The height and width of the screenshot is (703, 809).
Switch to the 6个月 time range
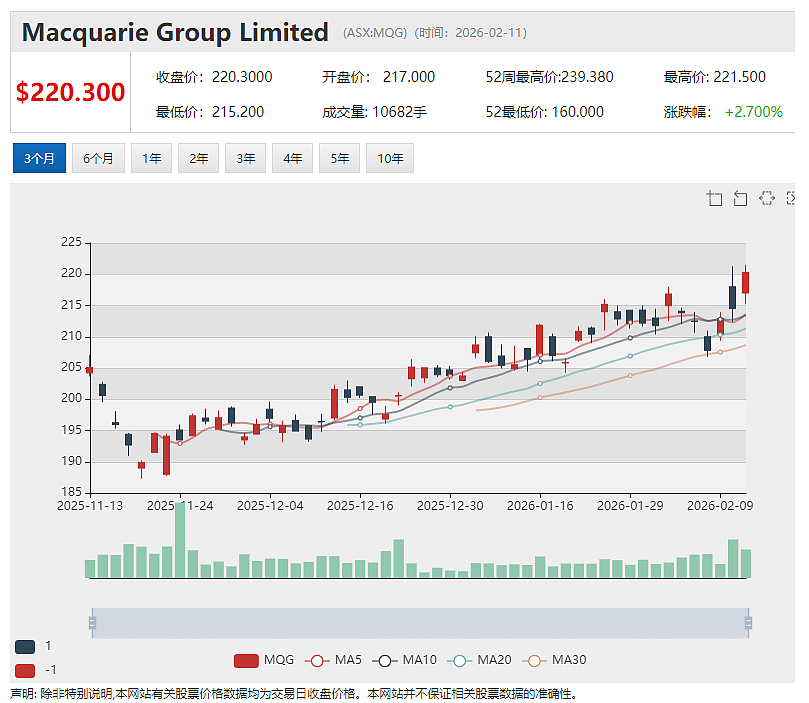[98, 158]
